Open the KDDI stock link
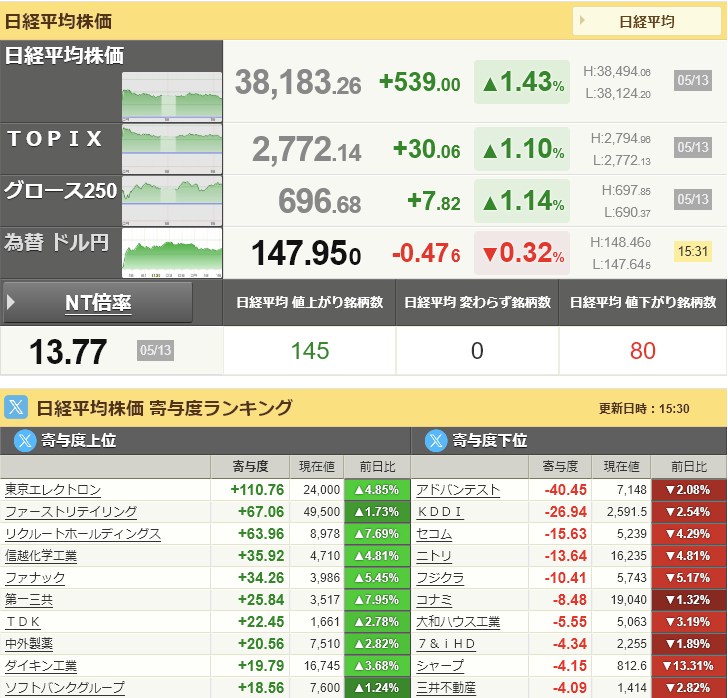 (x=439, y=512)
